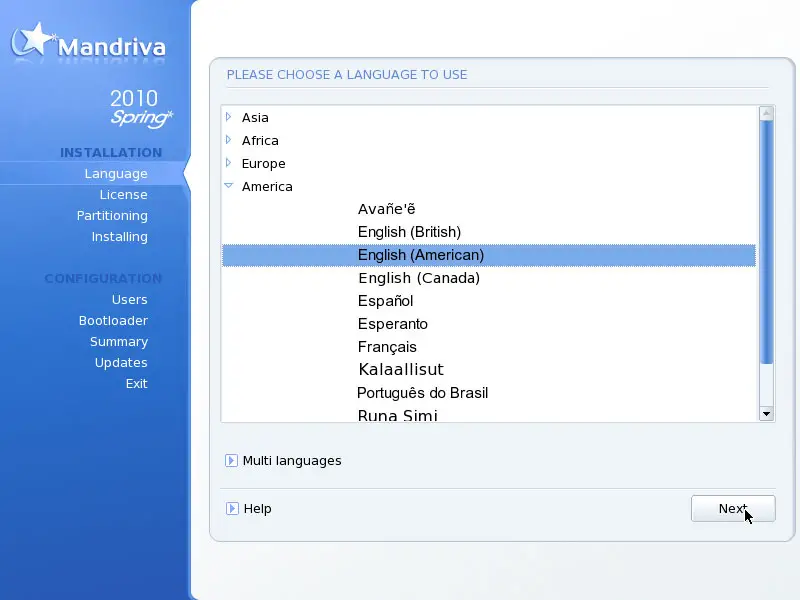Expand the Africa language group
800x600 pixels.
(229, 140)
